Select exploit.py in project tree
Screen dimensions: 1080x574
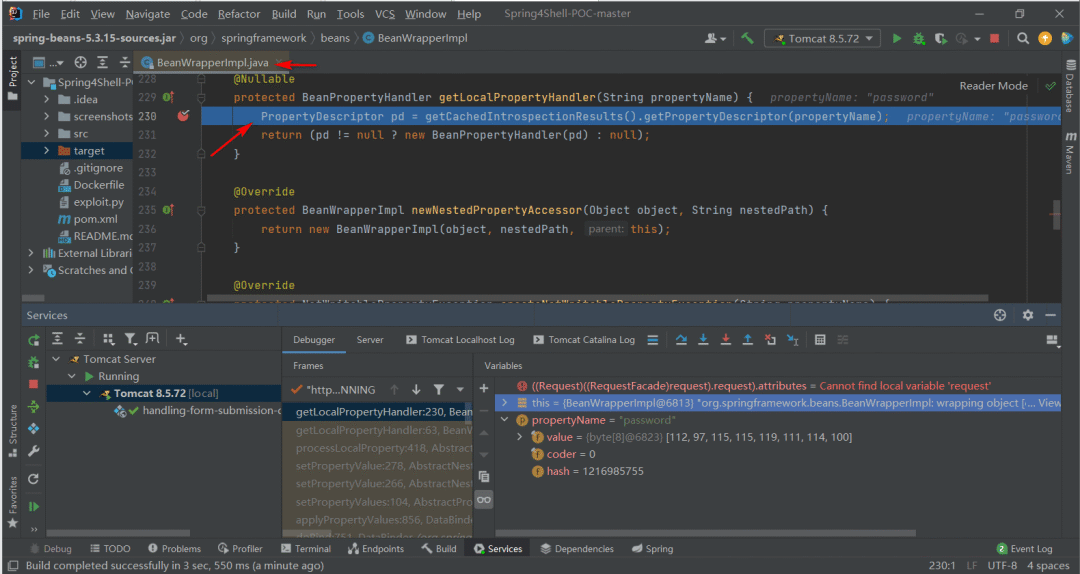pos(98,202)
